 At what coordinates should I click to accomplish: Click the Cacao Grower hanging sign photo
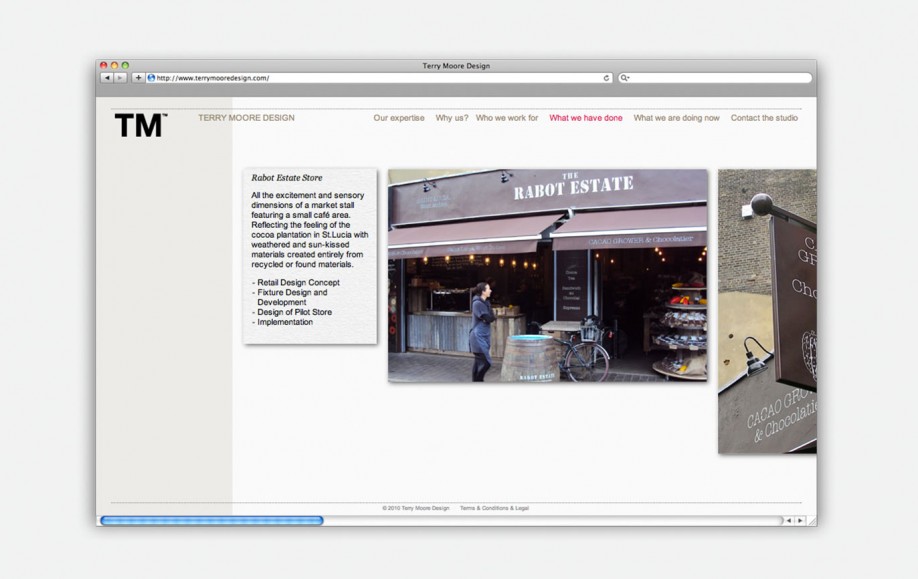[768, 311]
